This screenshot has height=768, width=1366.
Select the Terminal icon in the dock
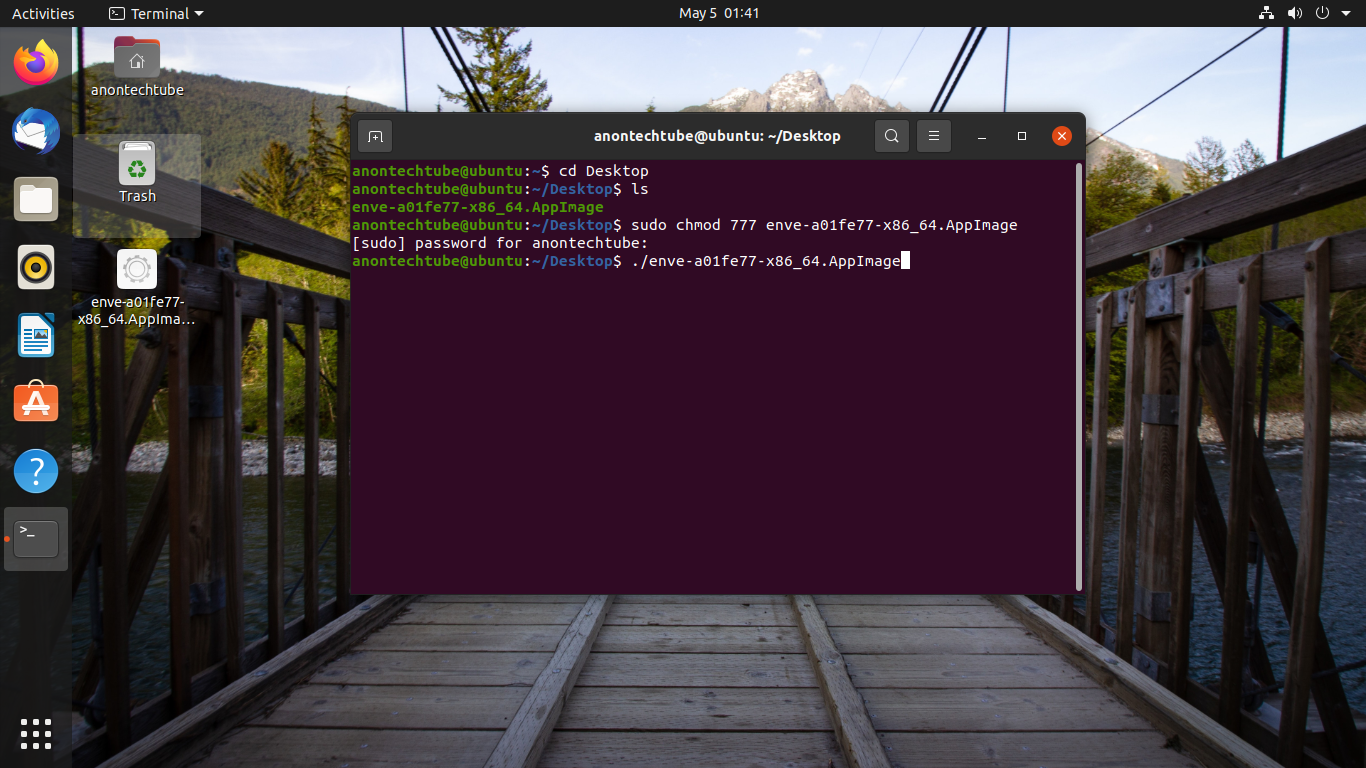36,538
